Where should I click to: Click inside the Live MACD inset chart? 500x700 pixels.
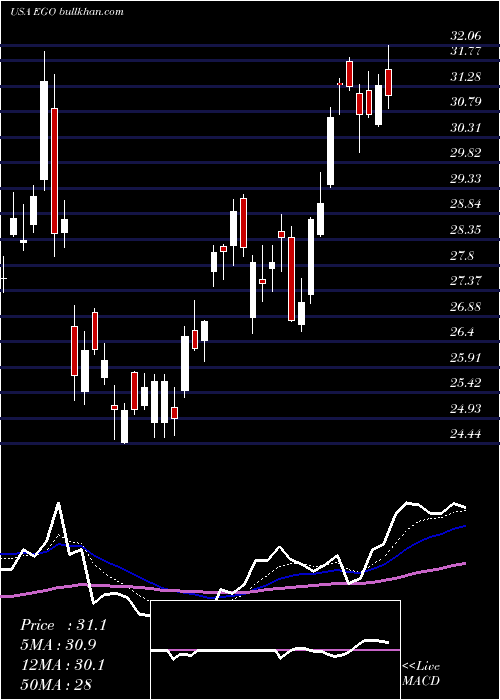pos(275,650)
